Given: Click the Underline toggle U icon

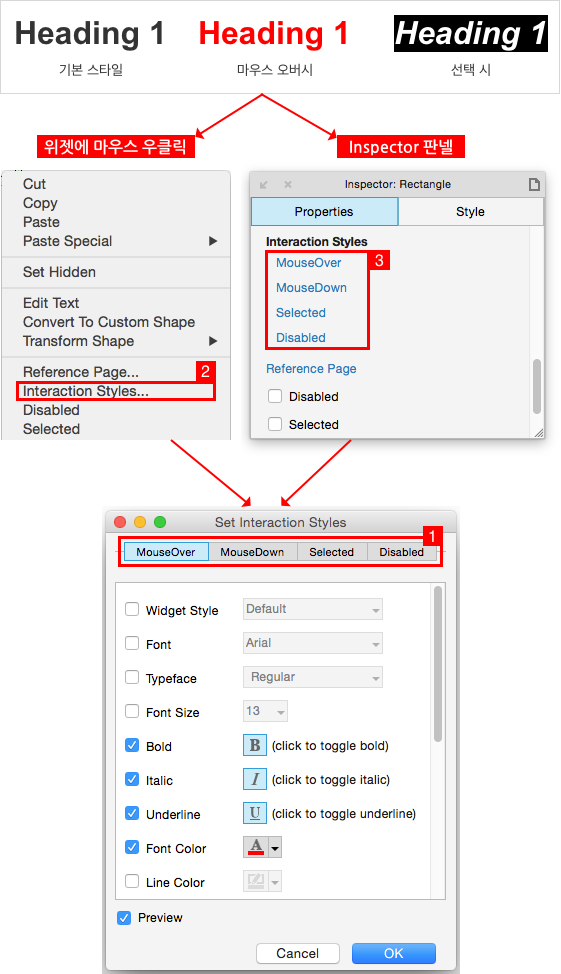Looking at the screenshot, I should (255, 813).
